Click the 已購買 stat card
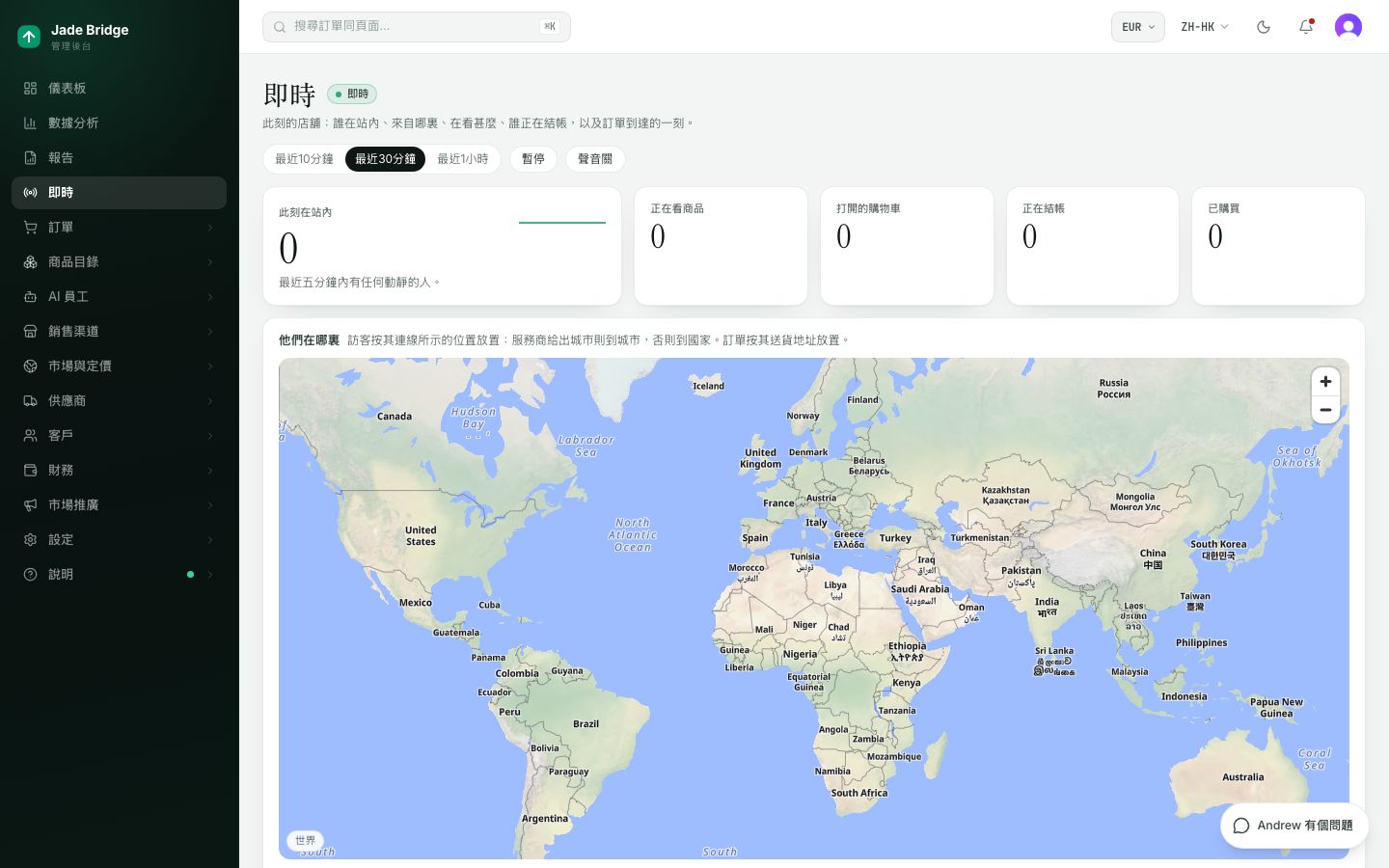 1278,246
